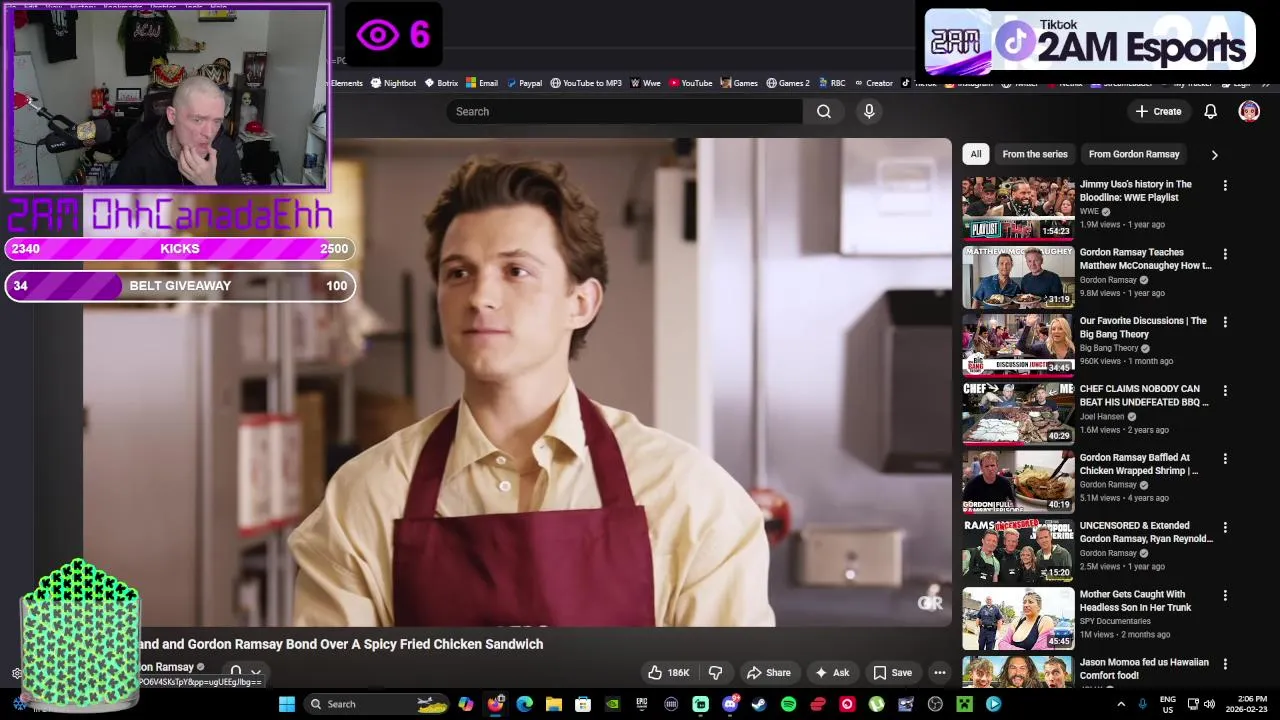Screen dimensions: 1280x720
Task: Open File Explorer from taskbar
Action: (x=553, y=704)
